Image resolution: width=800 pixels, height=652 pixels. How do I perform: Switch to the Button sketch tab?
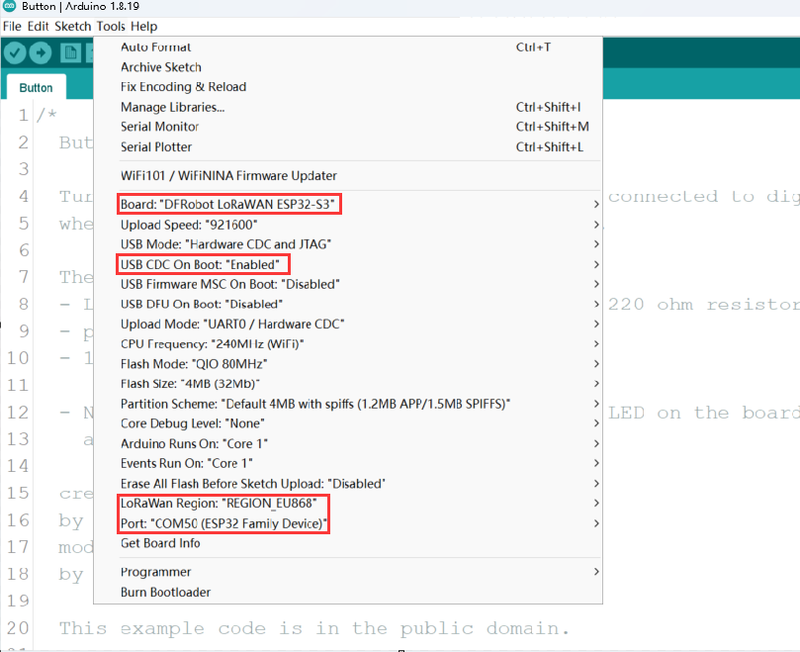click(36, 87)
